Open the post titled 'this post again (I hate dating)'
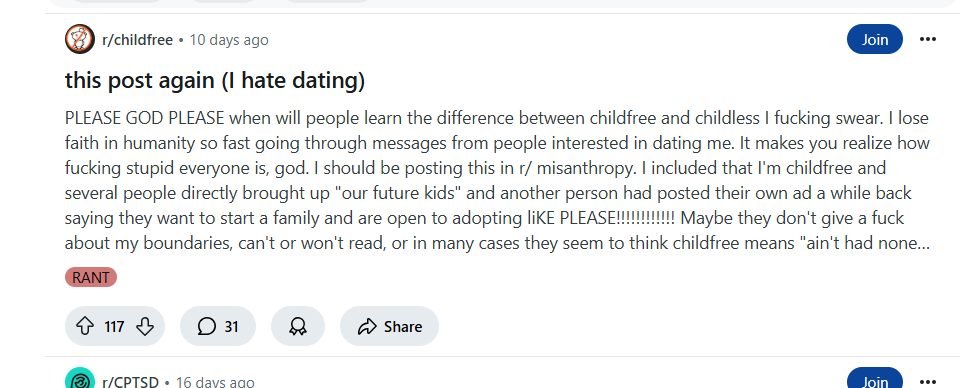Viewport: 977px width, 388px height. point(215,80)
